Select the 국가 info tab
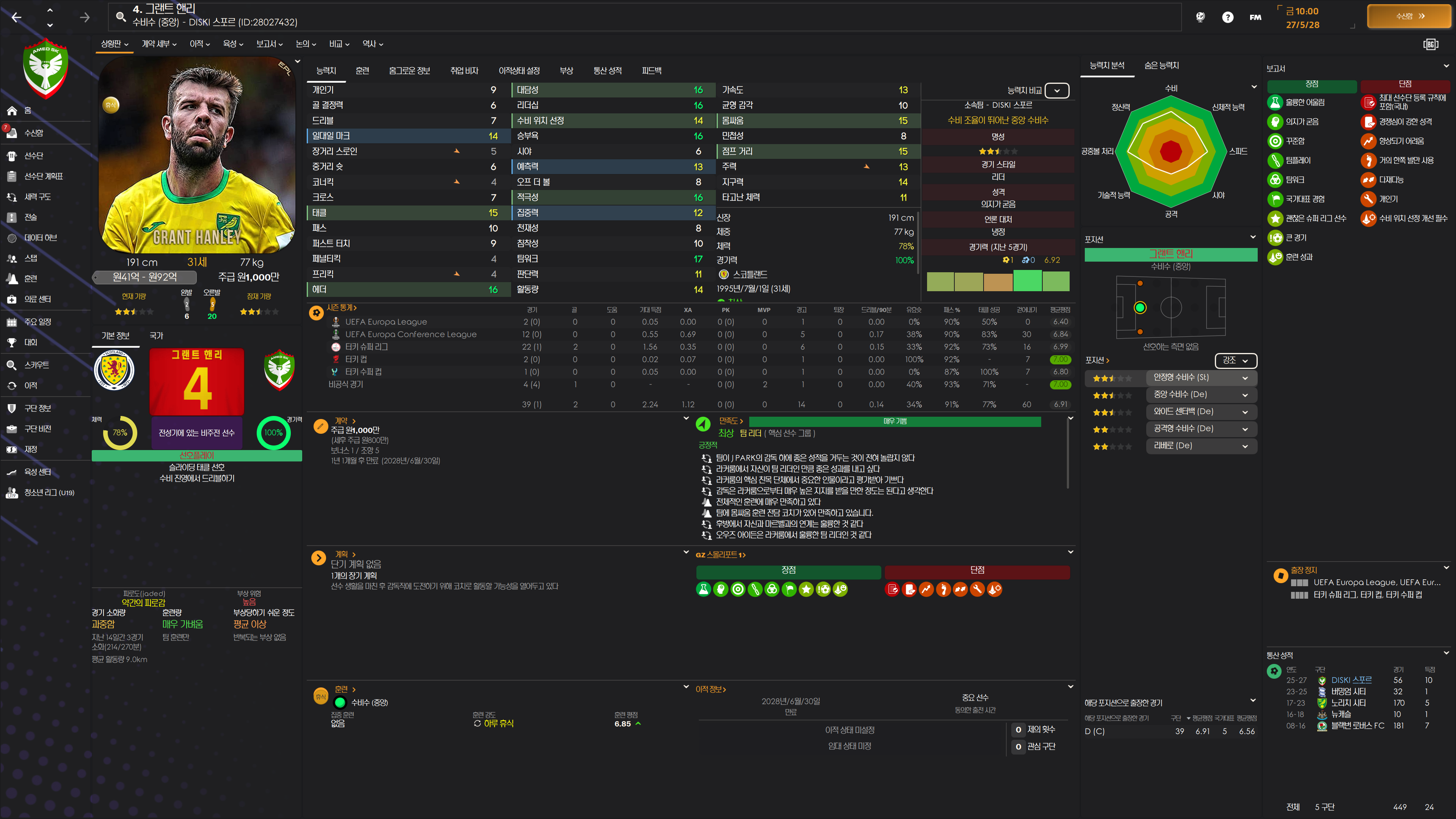This screenshot has width=1456, height=819. pos(156,336)
